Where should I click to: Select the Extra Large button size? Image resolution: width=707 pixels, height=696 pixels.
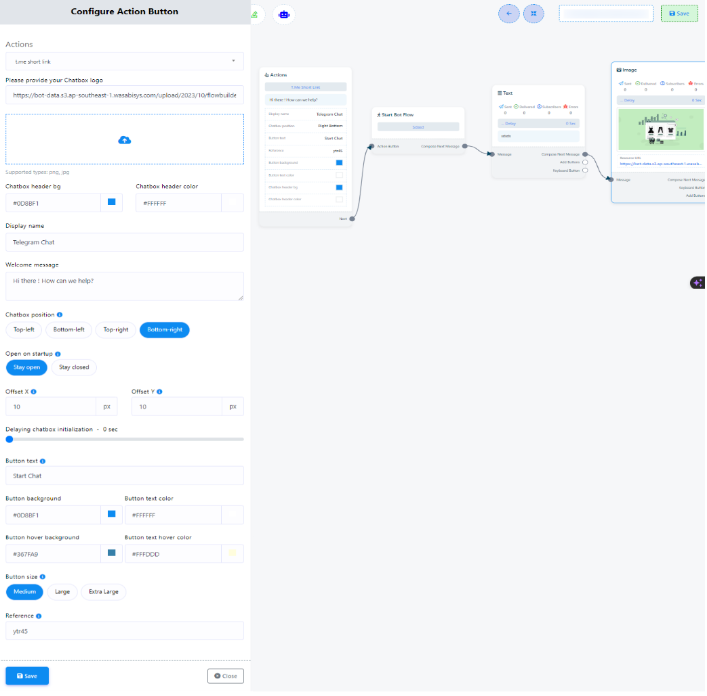(103, 592)
